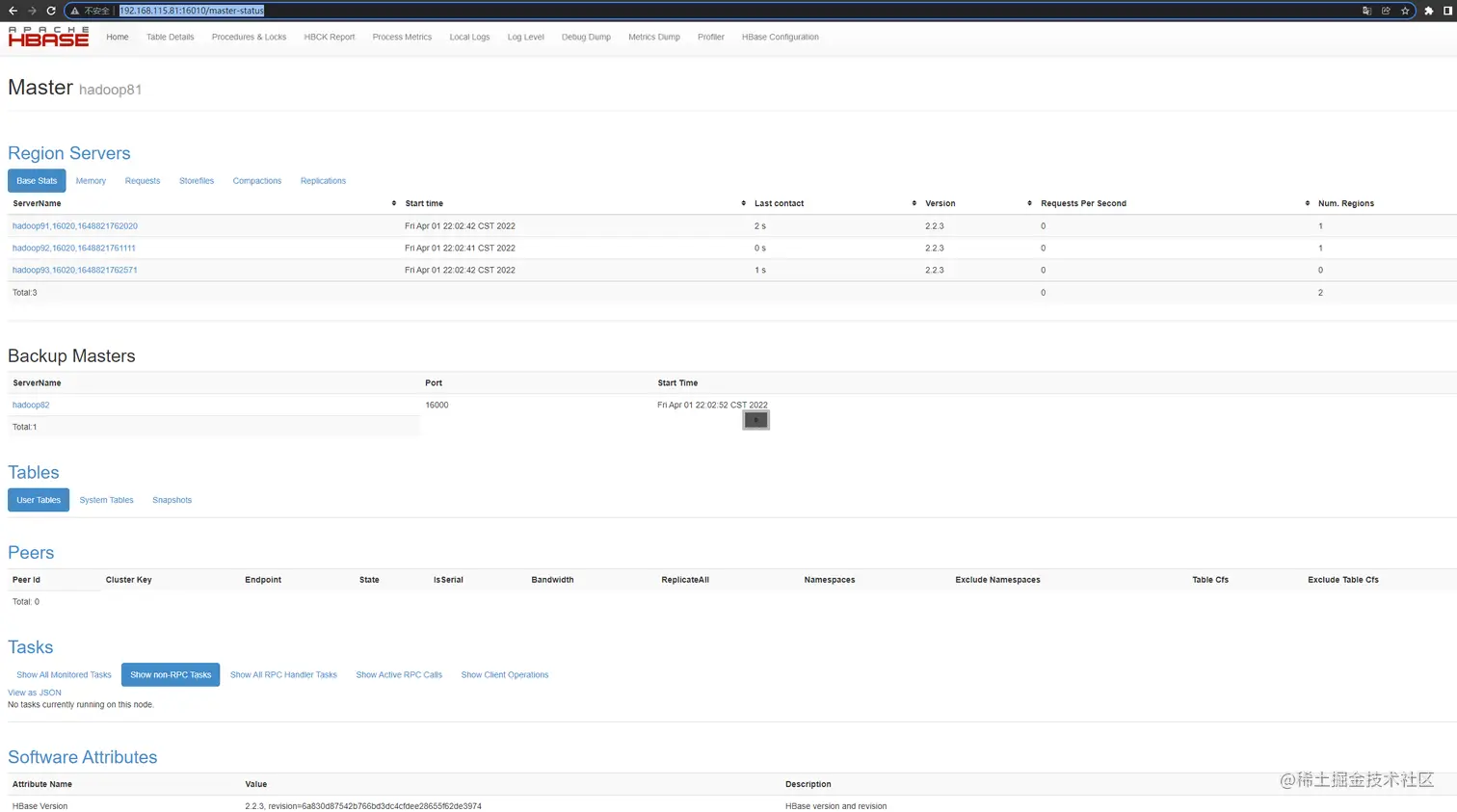This screenshot has width=1457, height=812.
Task: Open Table Details in the nav bar
Action: click(x=171, y=37)
